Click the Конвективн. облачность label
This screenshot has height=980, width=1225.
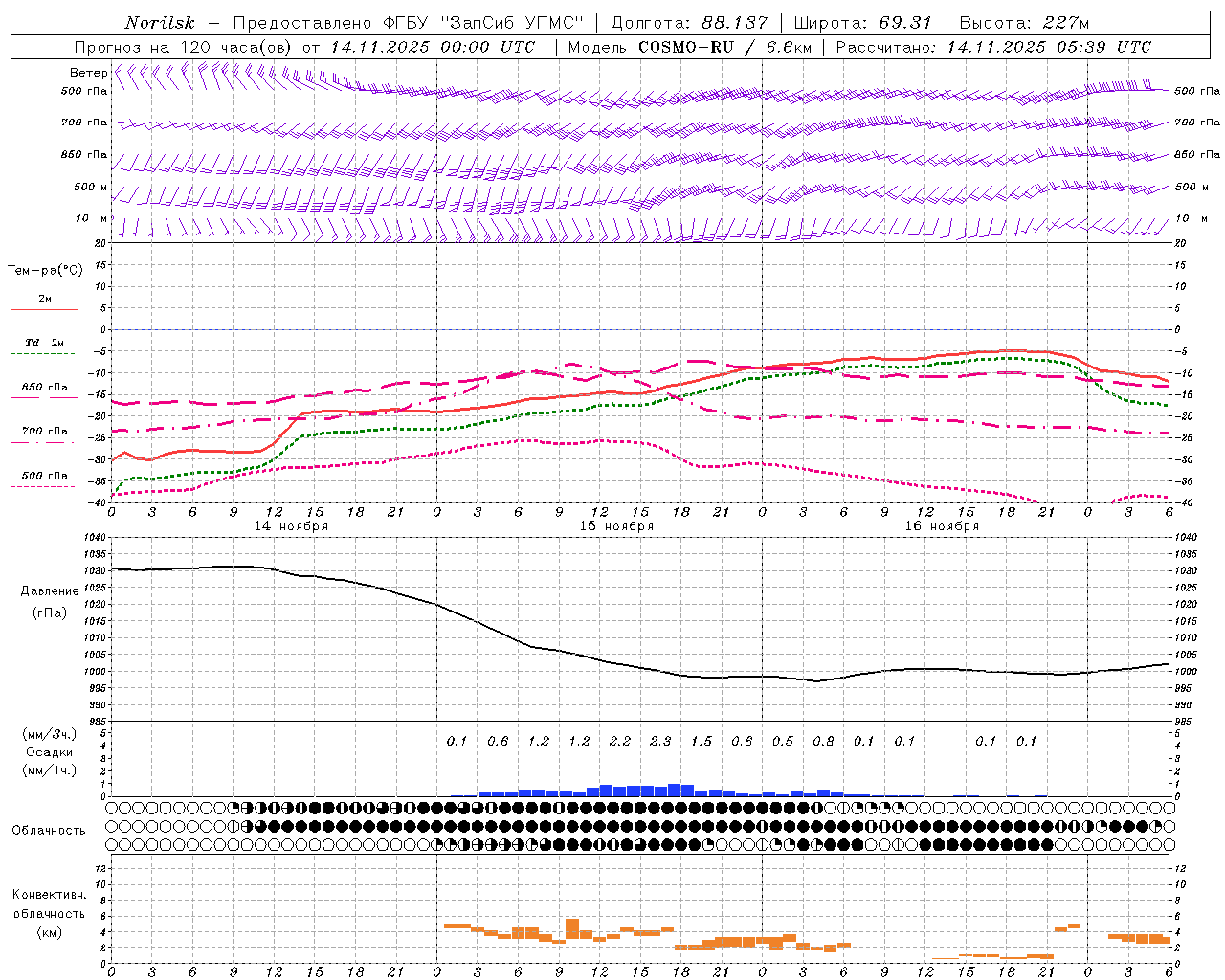pos(49,913)
